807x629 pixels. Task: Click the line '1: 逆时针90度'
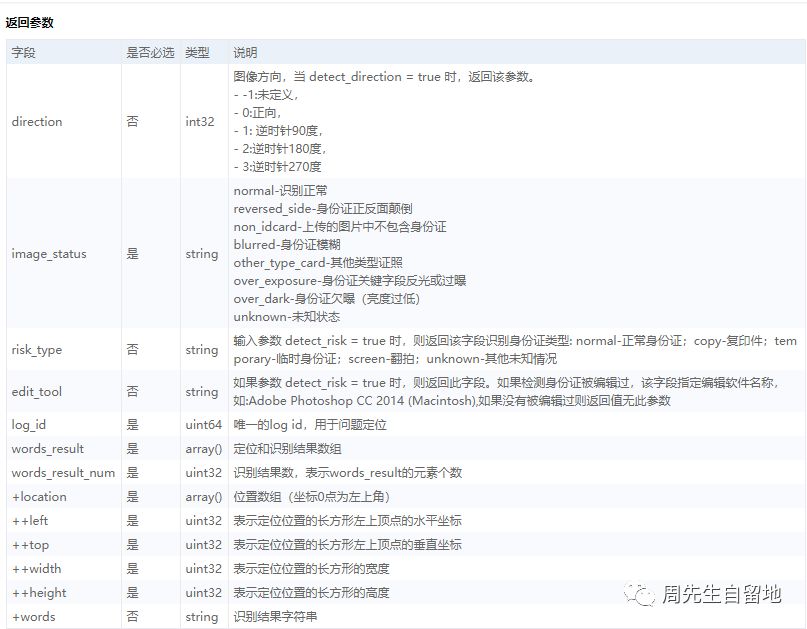(x=278, y=131)
